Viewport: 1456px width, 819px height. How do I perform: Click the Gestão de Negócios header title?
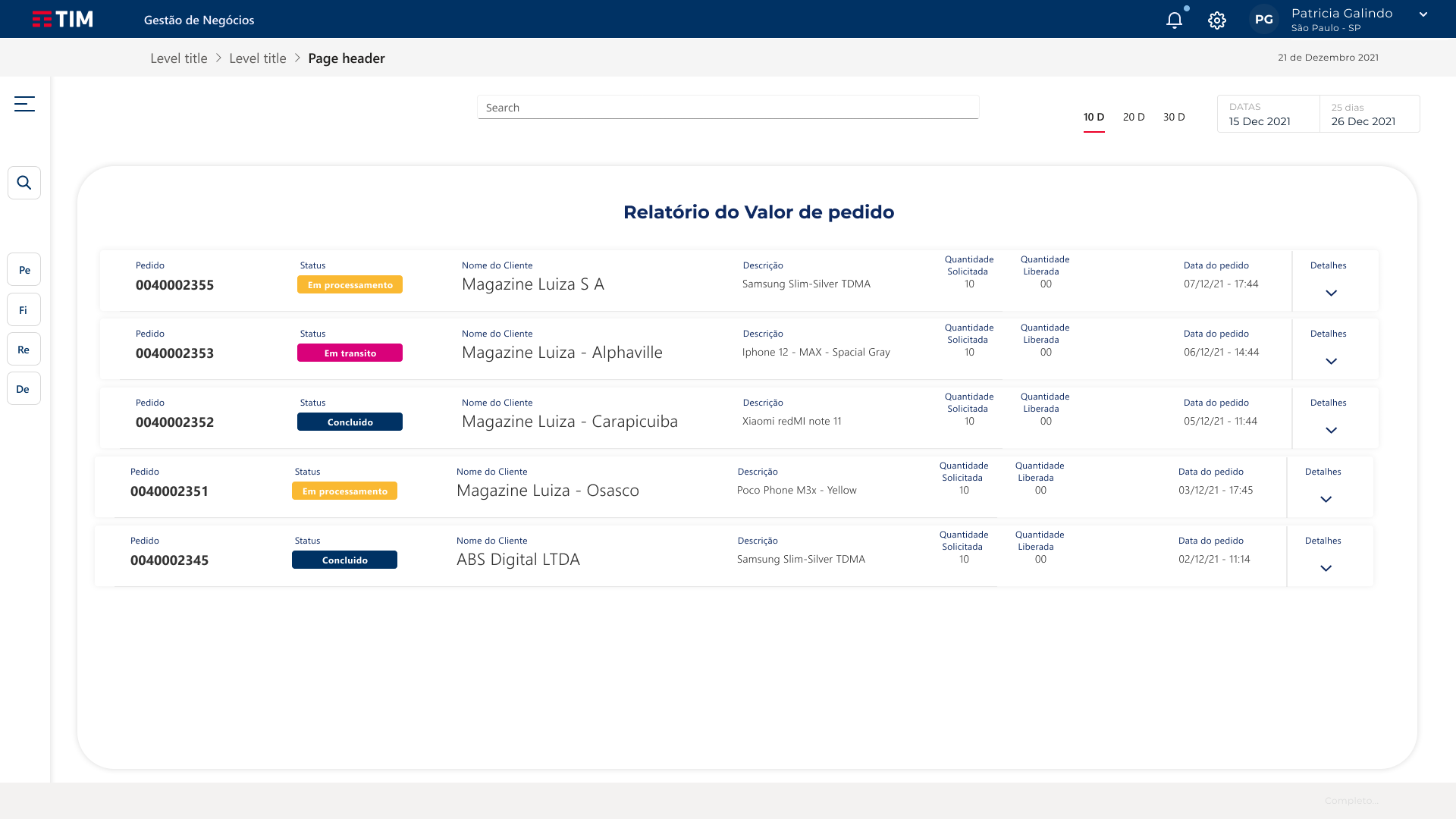199,20
